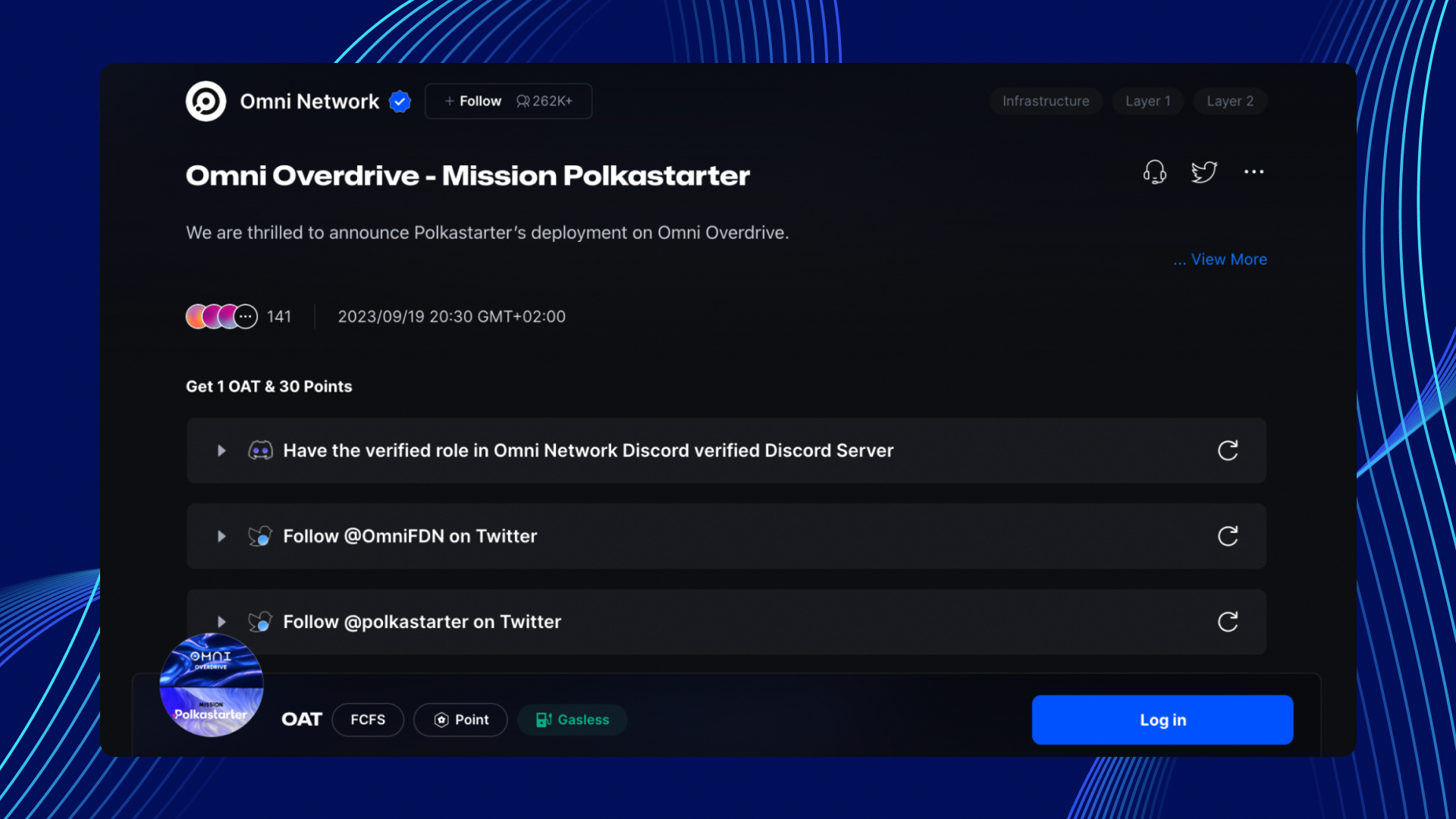
Task: Select the Layer 2 tag
Action: [1229, 101]
